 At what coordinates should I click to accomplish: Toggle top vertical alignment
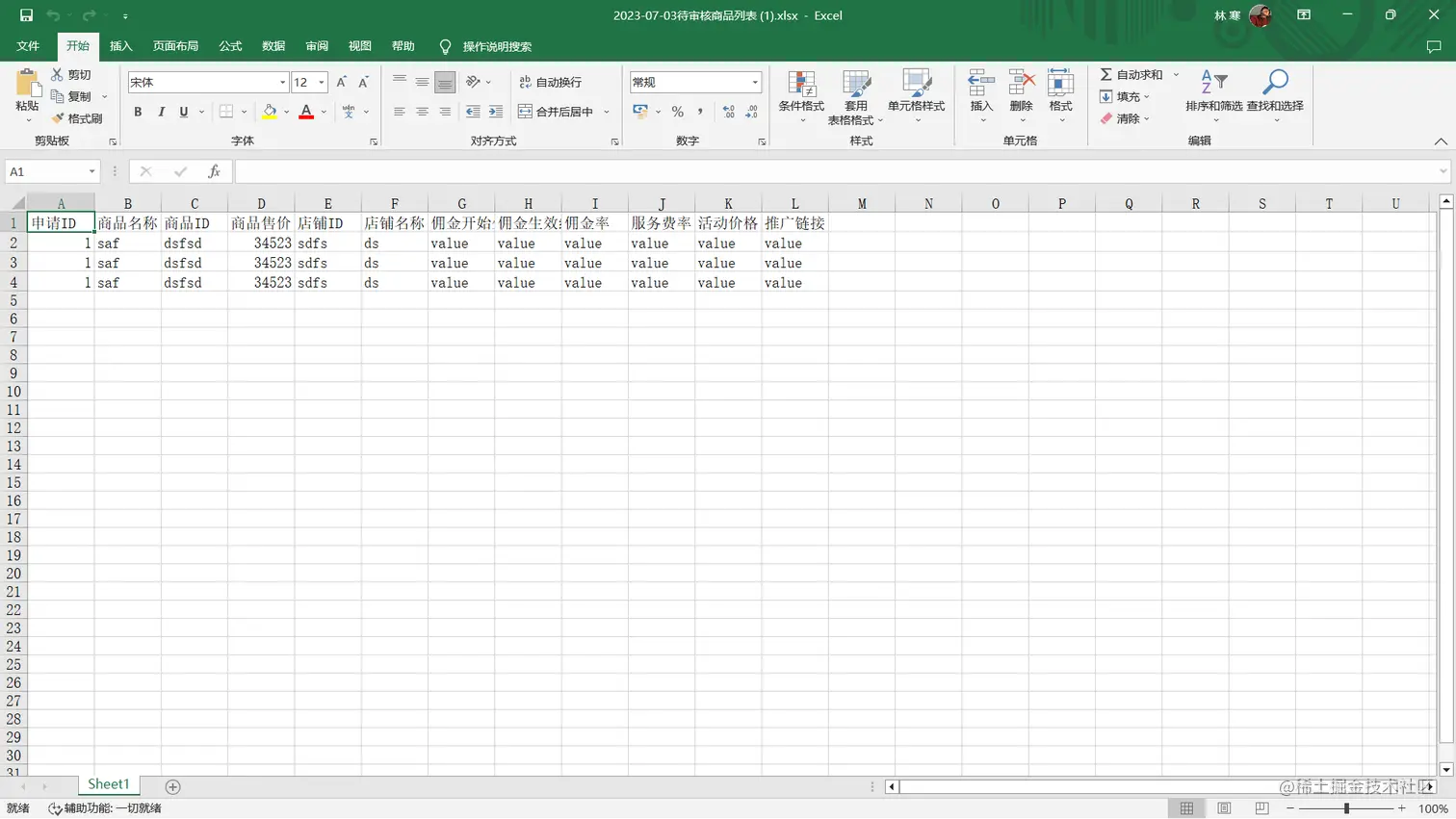pos(400,82)
